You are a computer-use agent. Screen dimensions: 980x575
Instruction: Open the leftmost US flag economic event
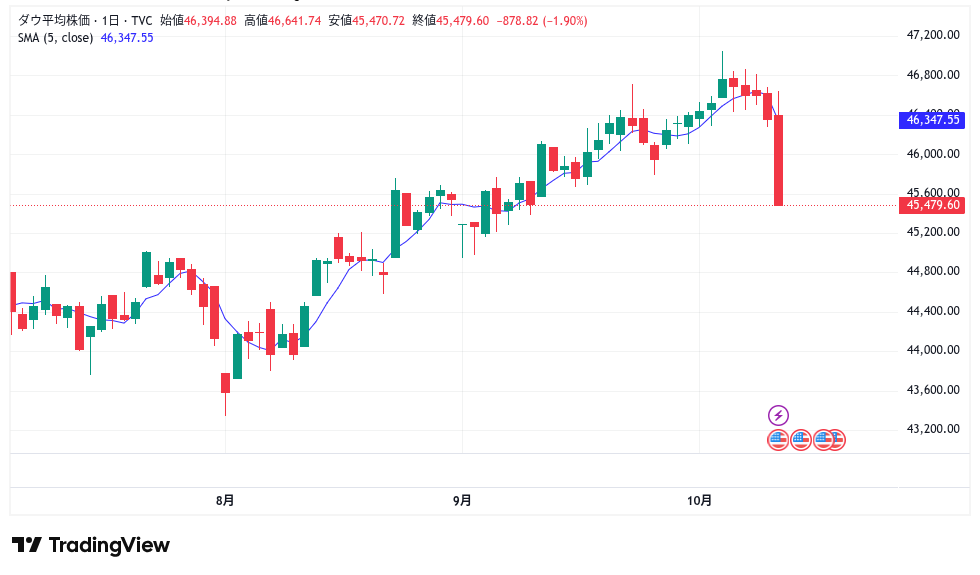[x=778, y=439]
